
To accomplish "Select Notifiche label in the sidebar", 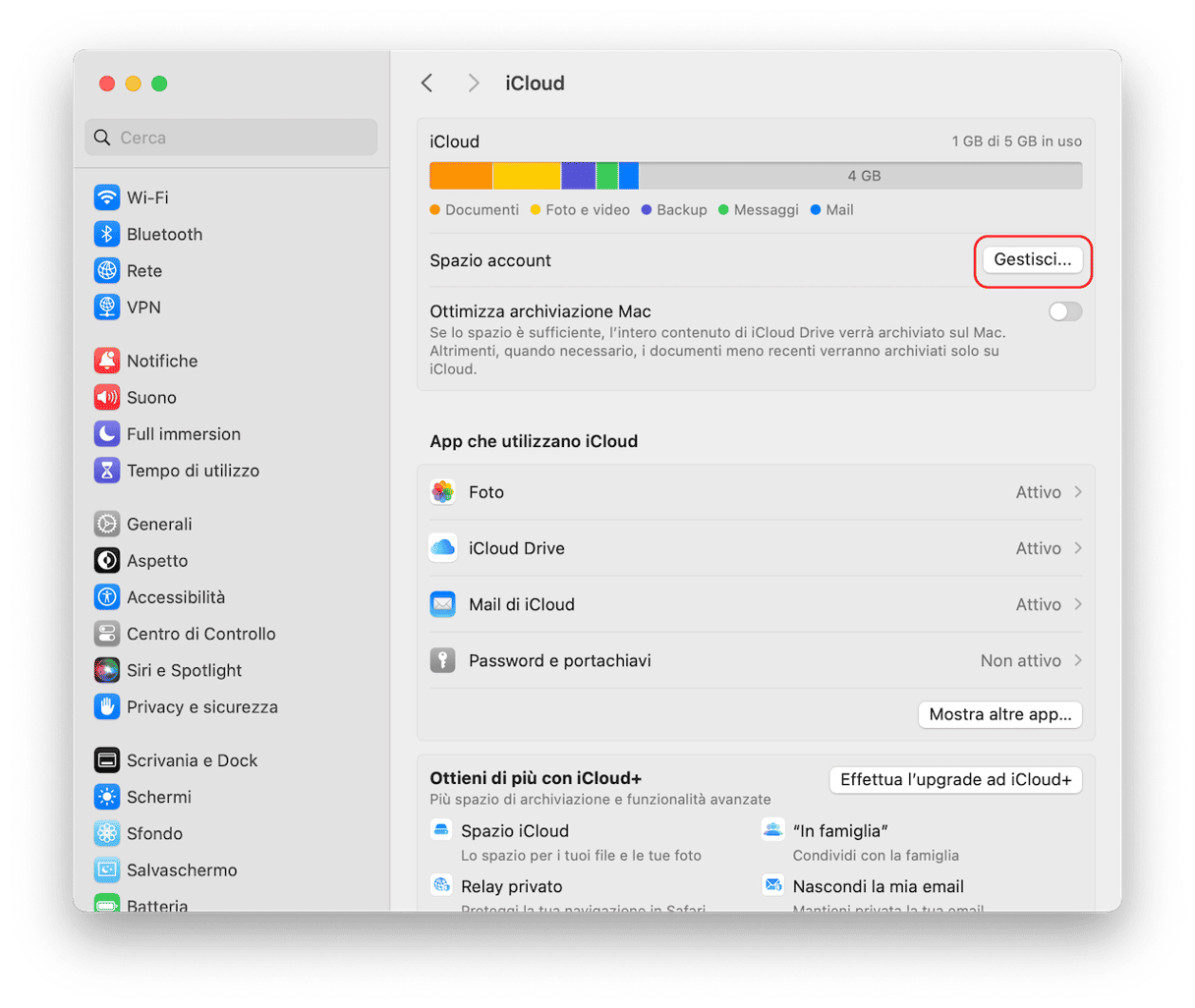I will (x=162, y=361).
